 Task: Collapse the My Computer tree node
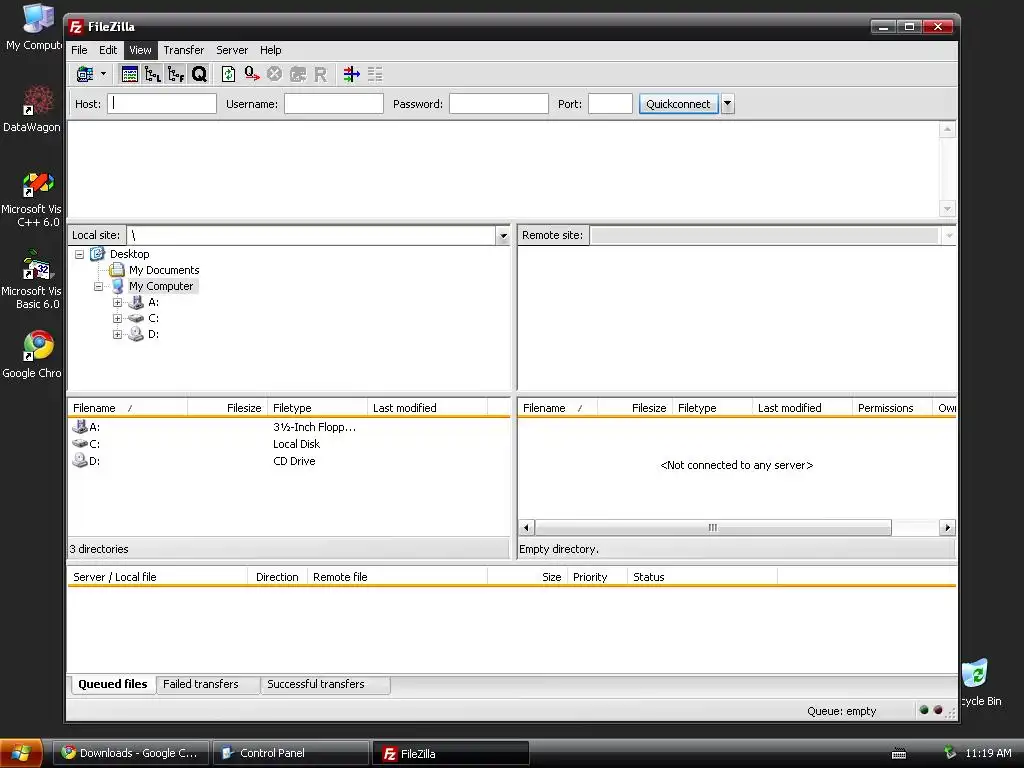99,286
